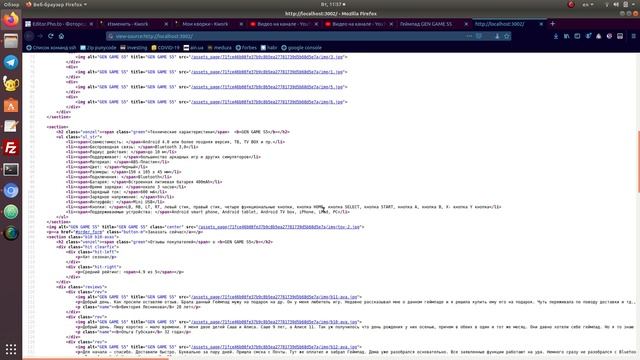Click the Хит сезона source line
640x360 pixels.
pyautogui.click(x=96, y=257)
